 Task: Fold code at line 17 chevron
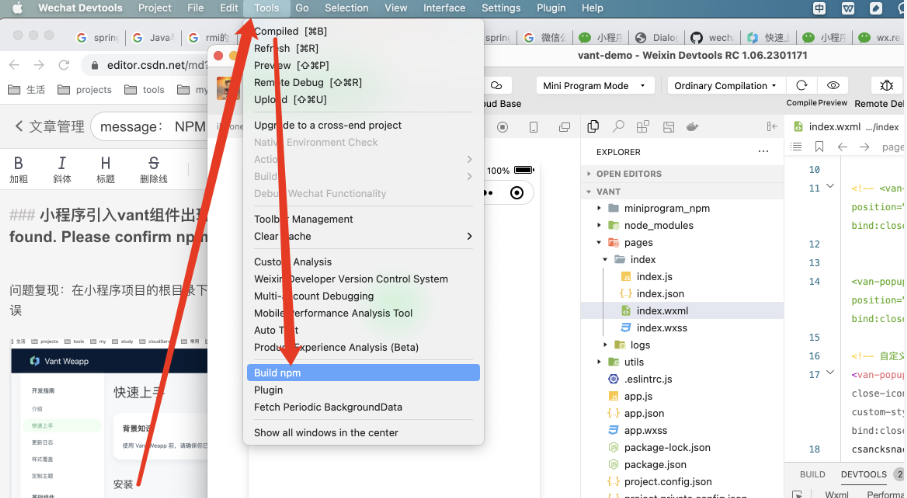(x=830, y=372)
